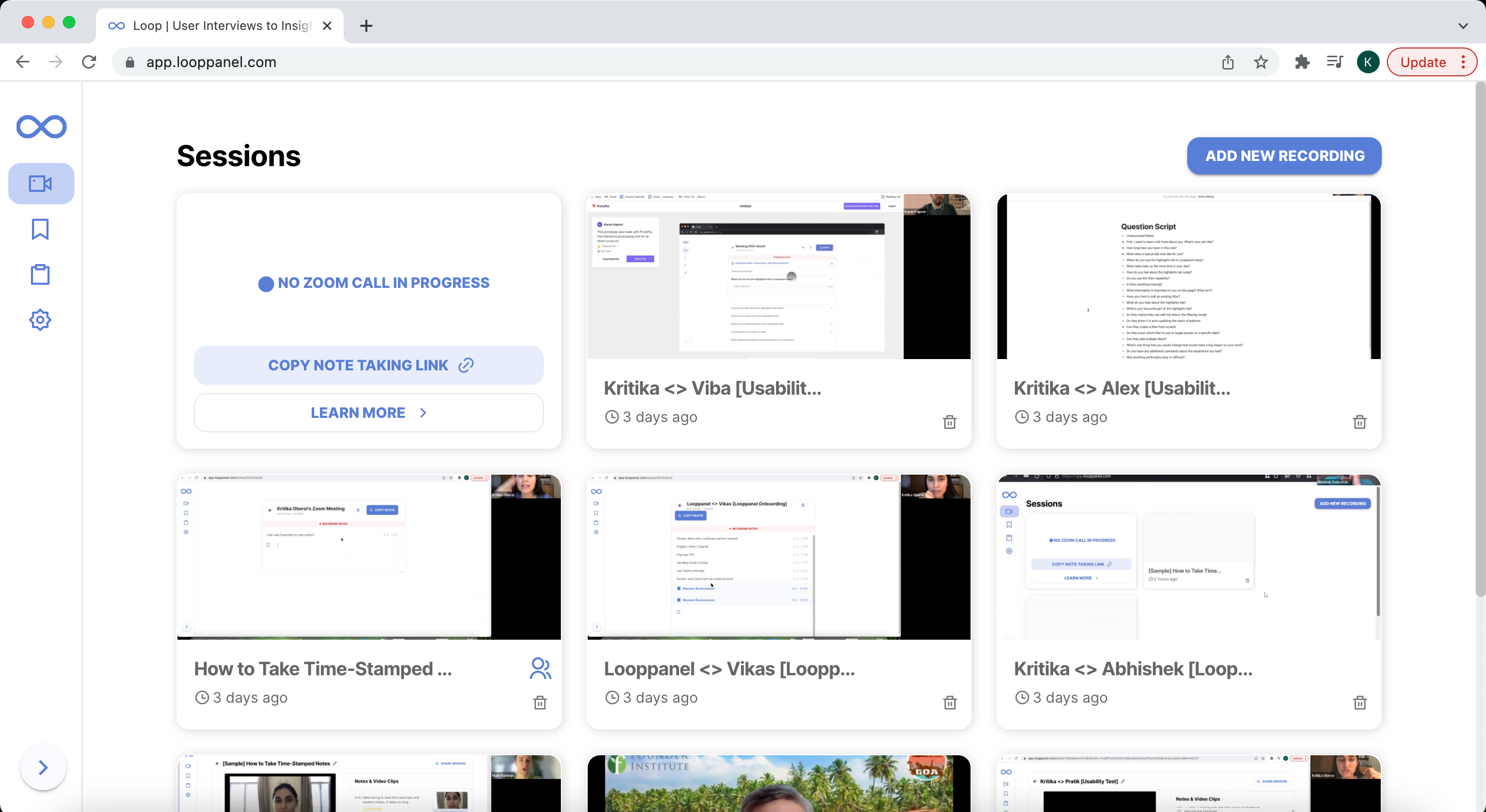Image resolution: width=1486 pixels, height=812 pixels.
Task: Click shared users icon on Time-Stamped session
Action: (540, 669)
